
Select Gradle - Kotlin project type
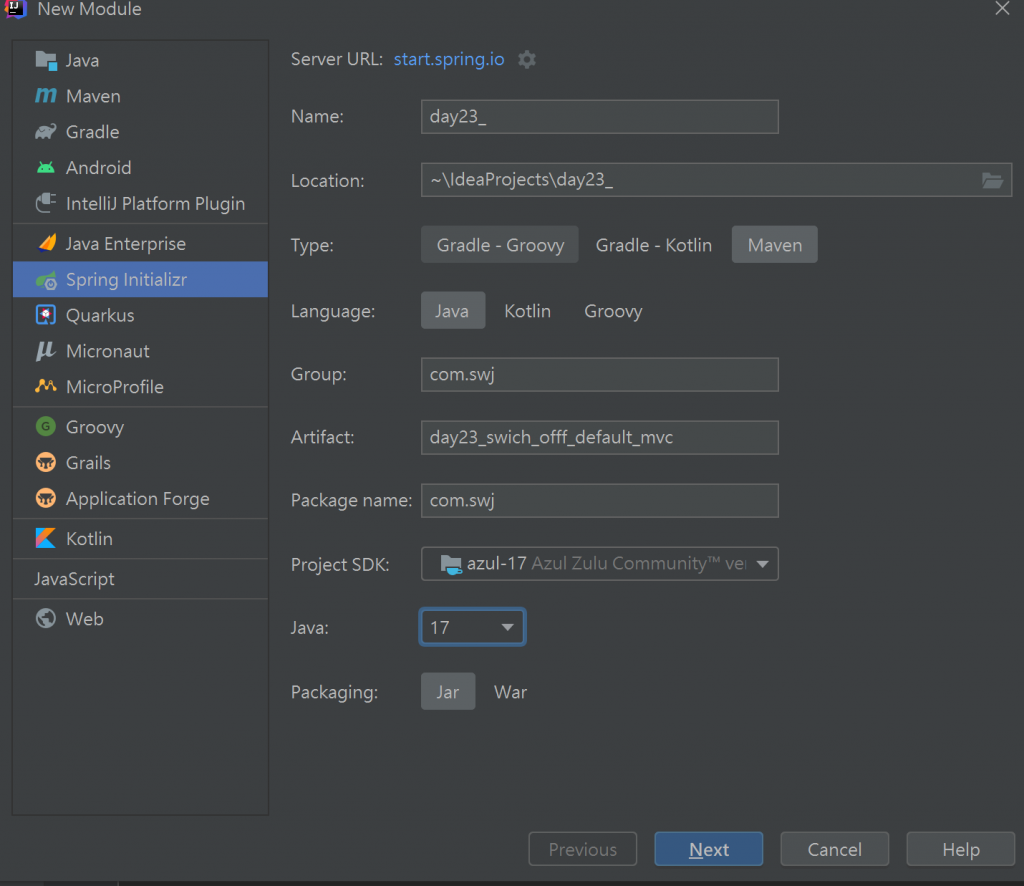[654, 245]
